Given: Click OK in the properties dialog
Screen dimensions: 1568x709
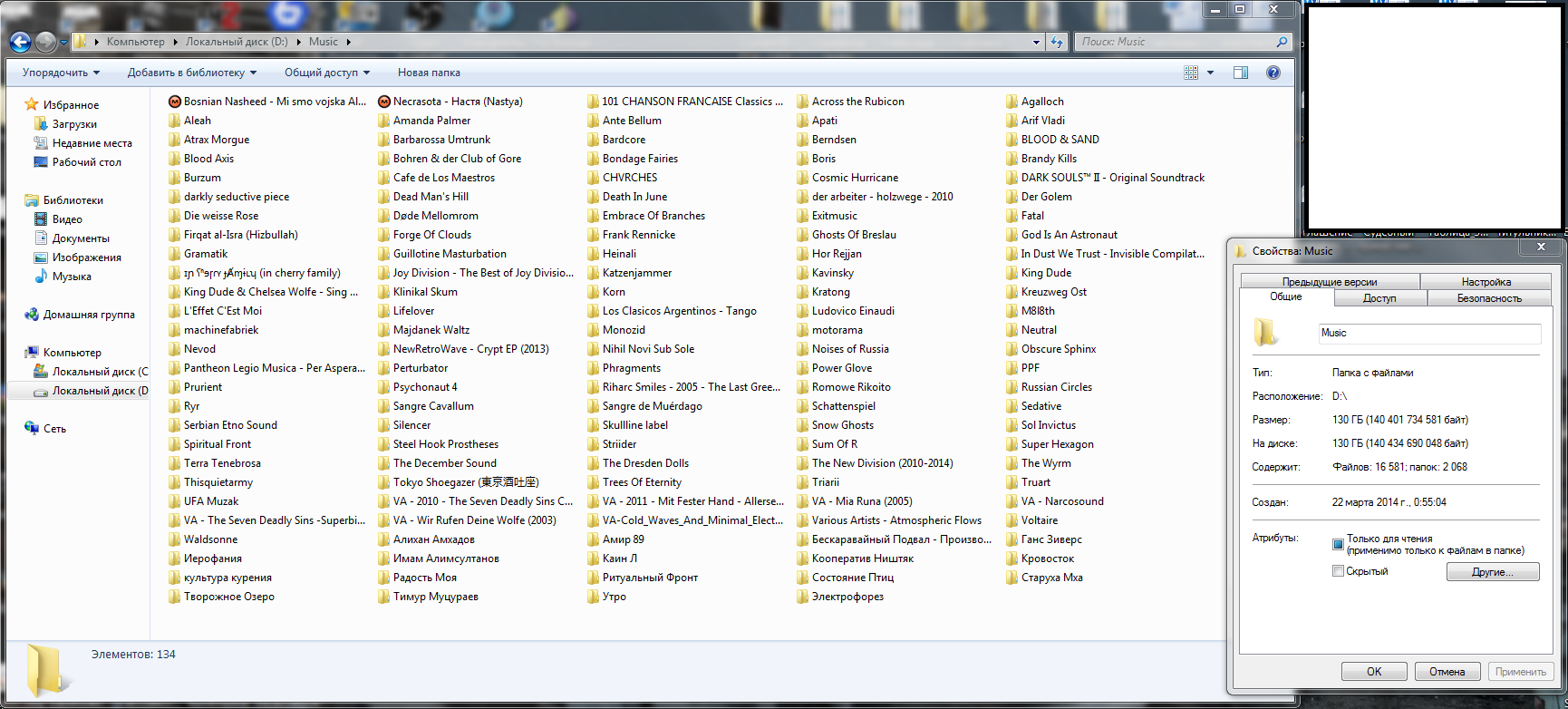Looking at the screenshot, I should tap(1374, 672).
